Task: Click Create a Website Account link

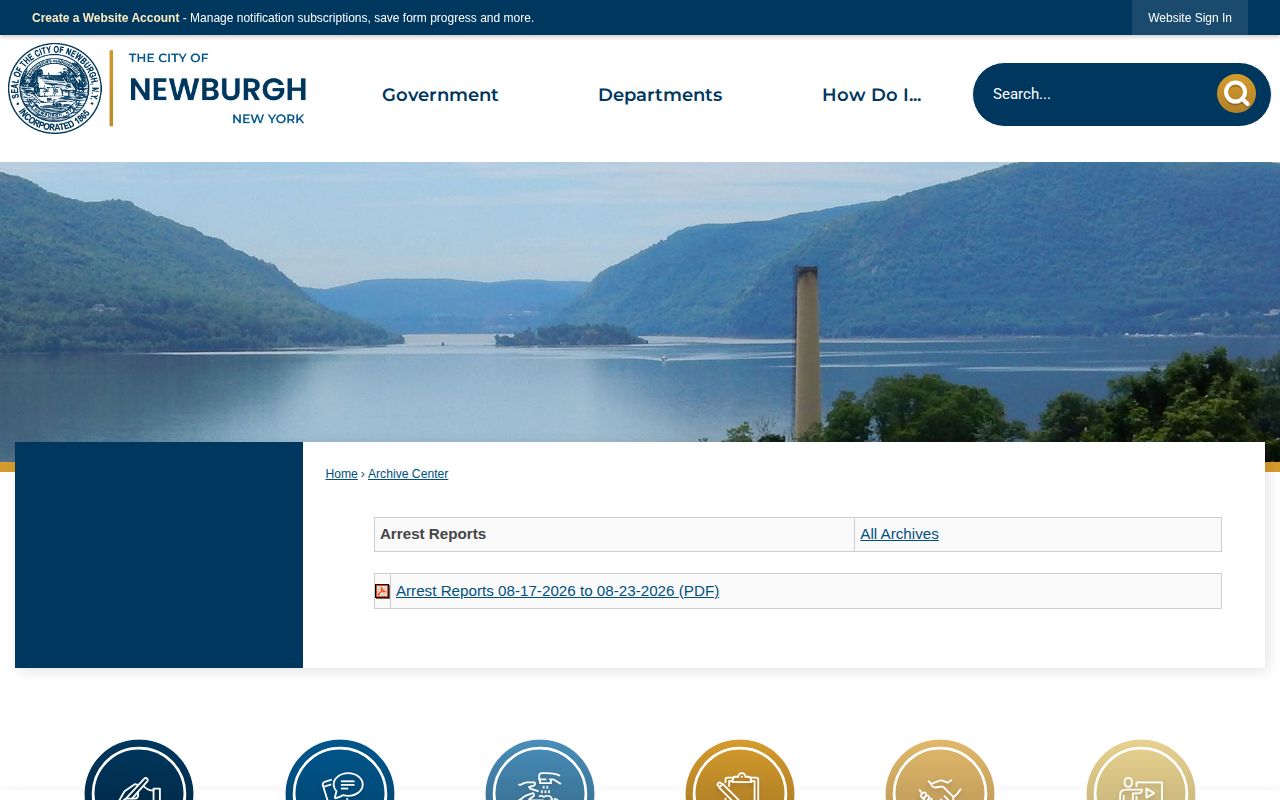Action: (106, 18)
